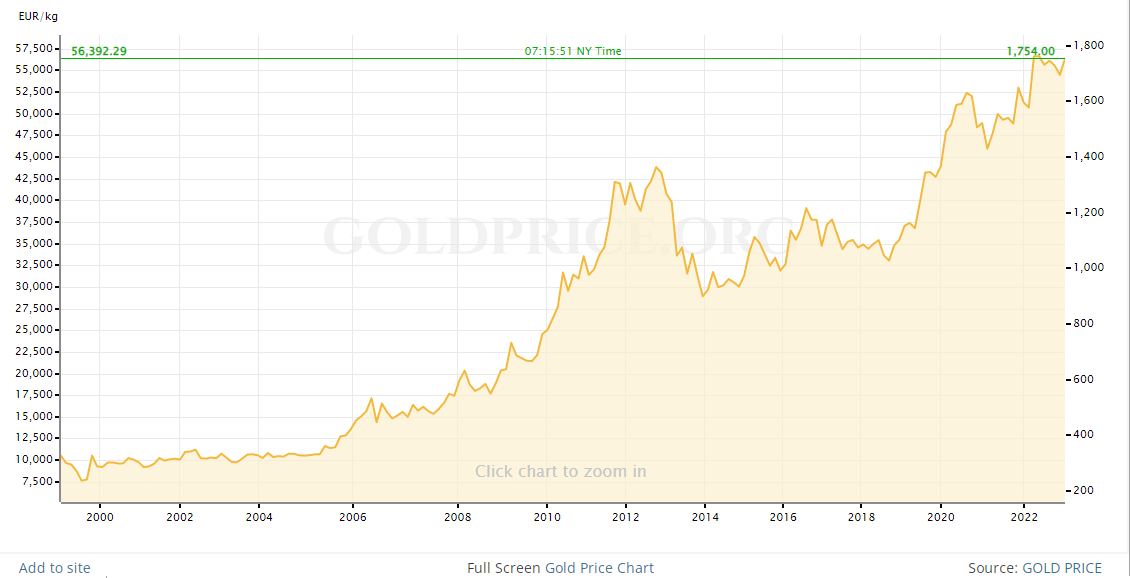The image size is (1130, 578).
Task: Select the 2022 year on the x-axis
Action: point(1022,517)
